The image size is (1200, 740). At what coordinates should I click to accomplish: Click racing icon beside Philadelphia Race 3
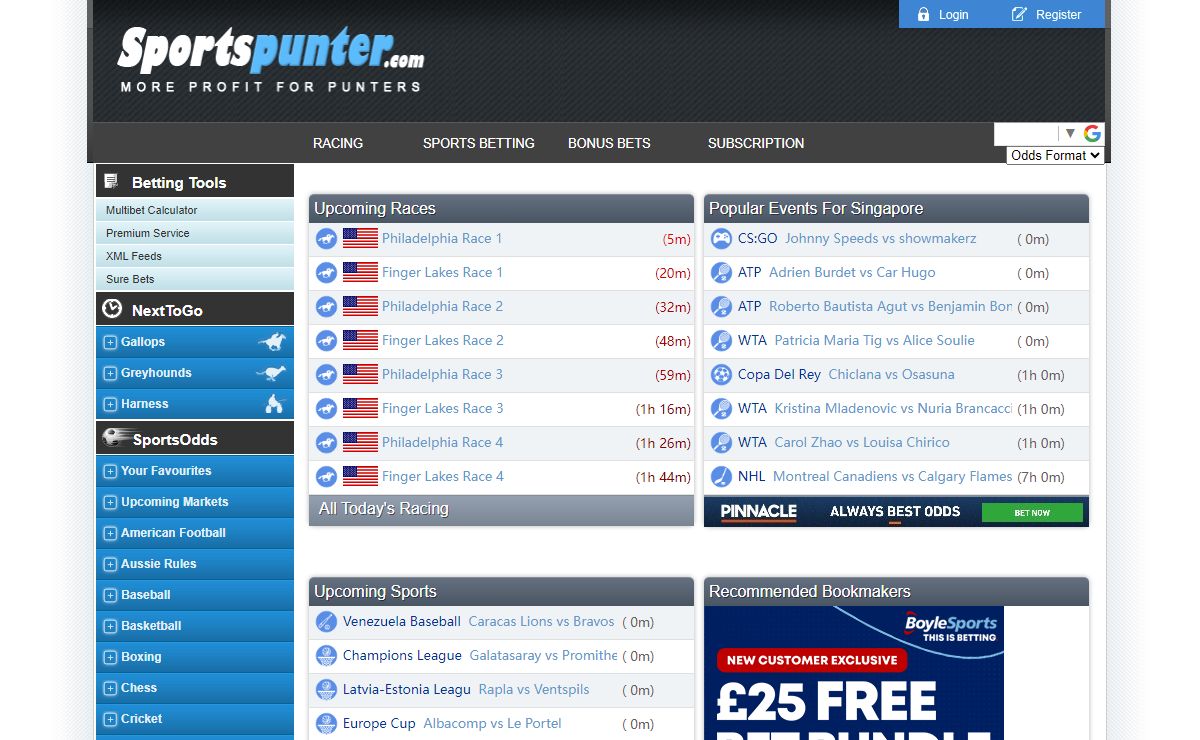click(326, 375)
